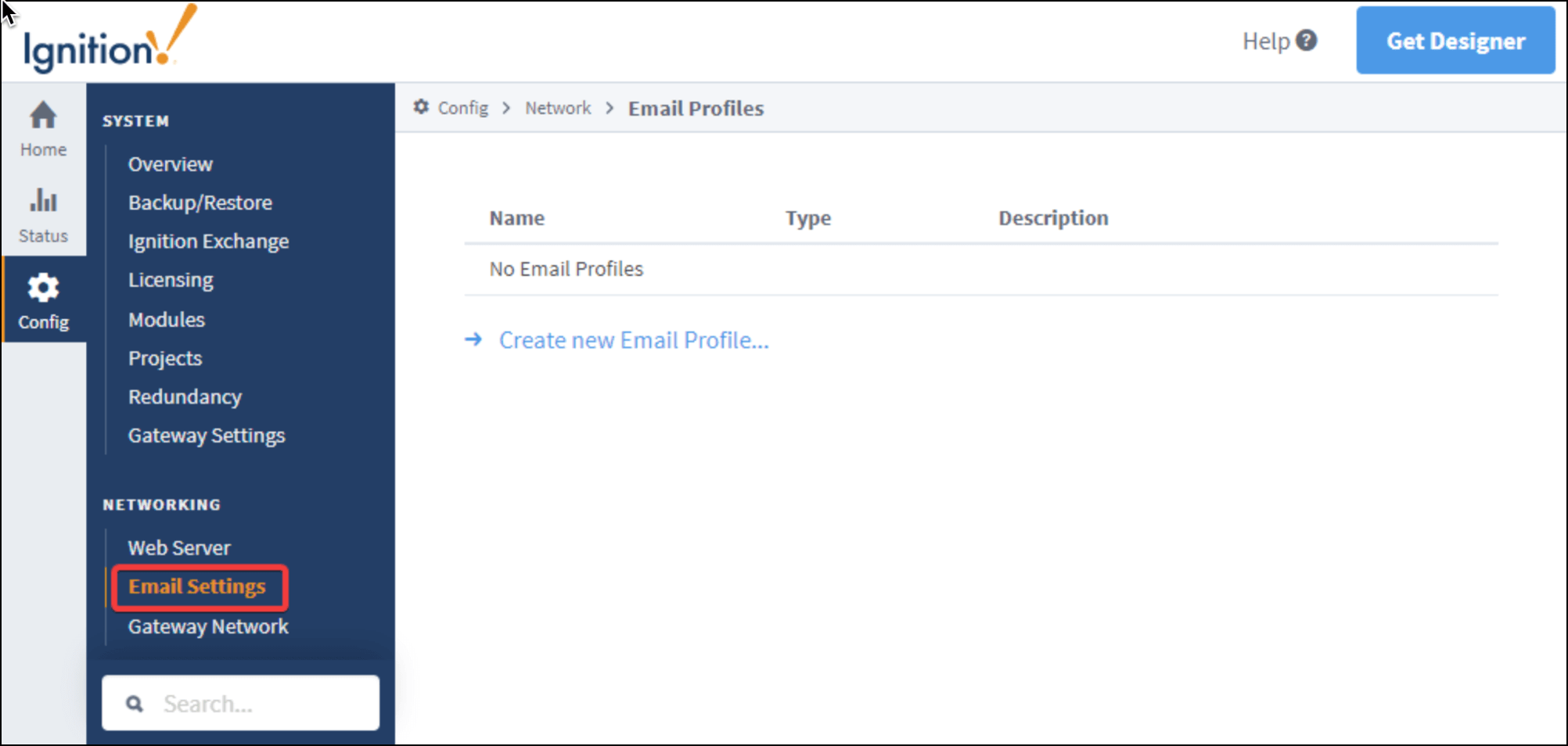Click the arrow beside Create new Email Profile
The image size is (1568, 746).
click(x=473, y=339)
